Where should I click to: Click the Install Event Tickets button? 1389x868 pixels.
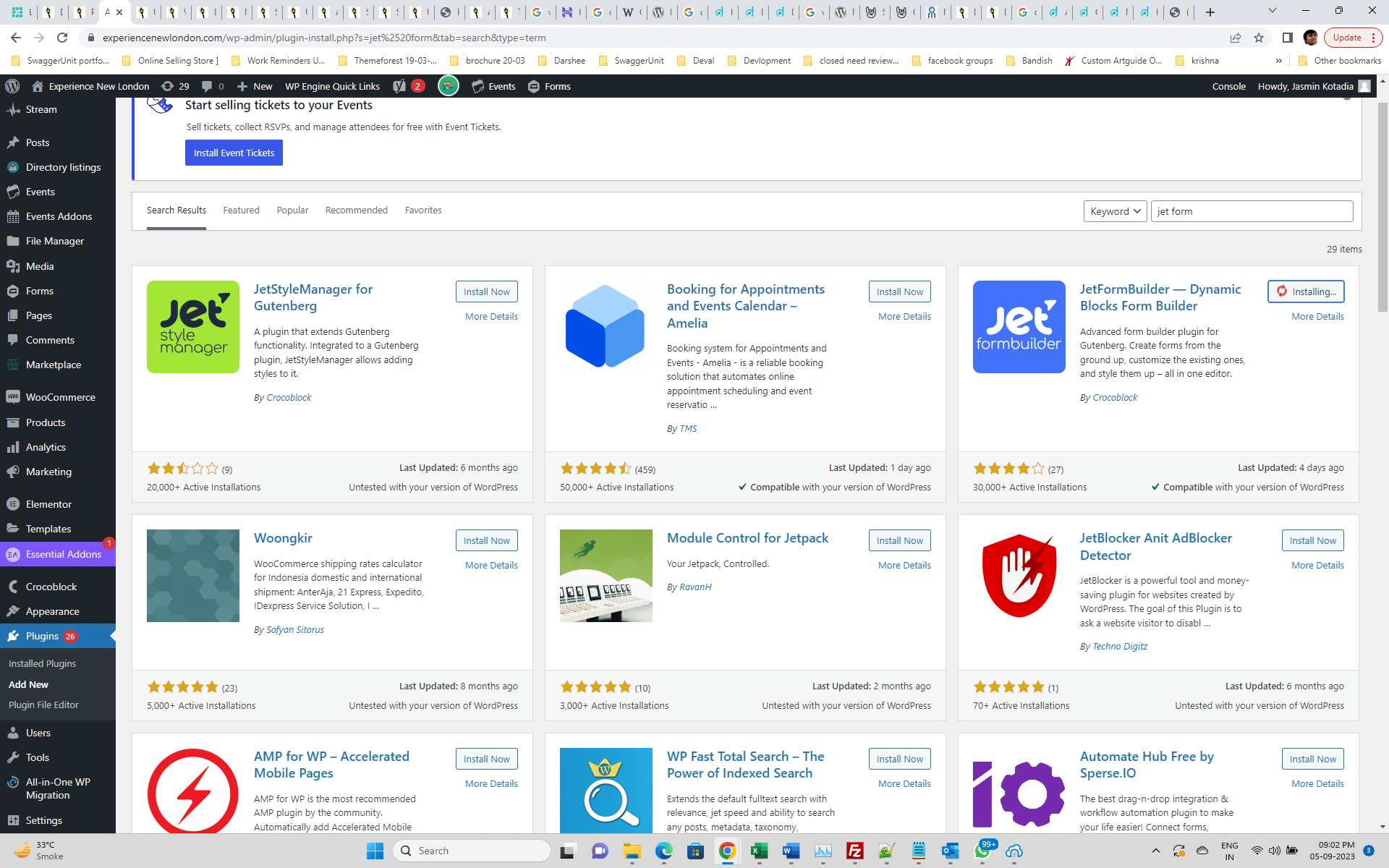click(234, 153)
